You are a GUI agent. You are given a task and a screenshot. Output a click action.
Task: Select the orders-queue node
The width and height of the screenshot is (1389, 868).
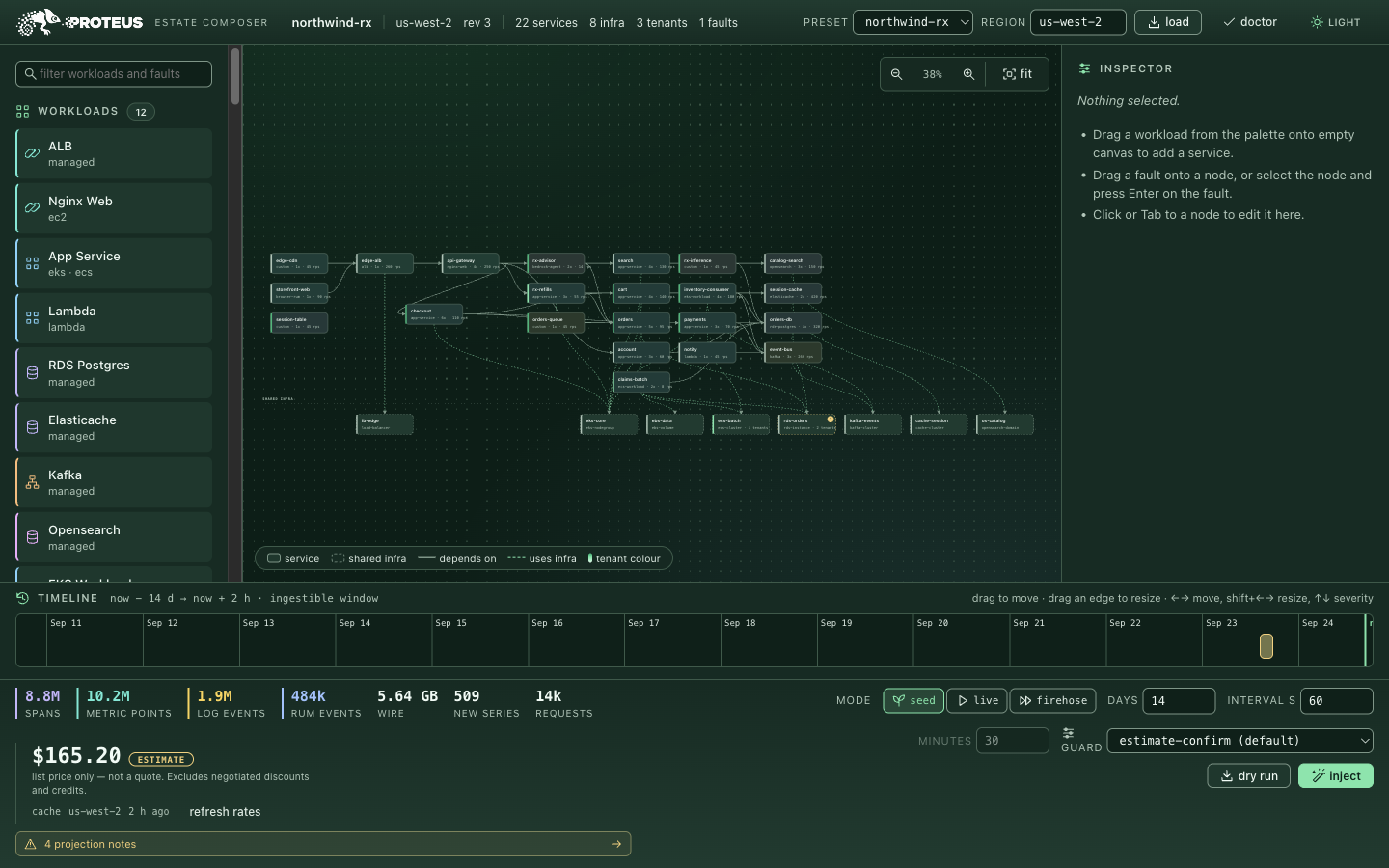point(556,323)
